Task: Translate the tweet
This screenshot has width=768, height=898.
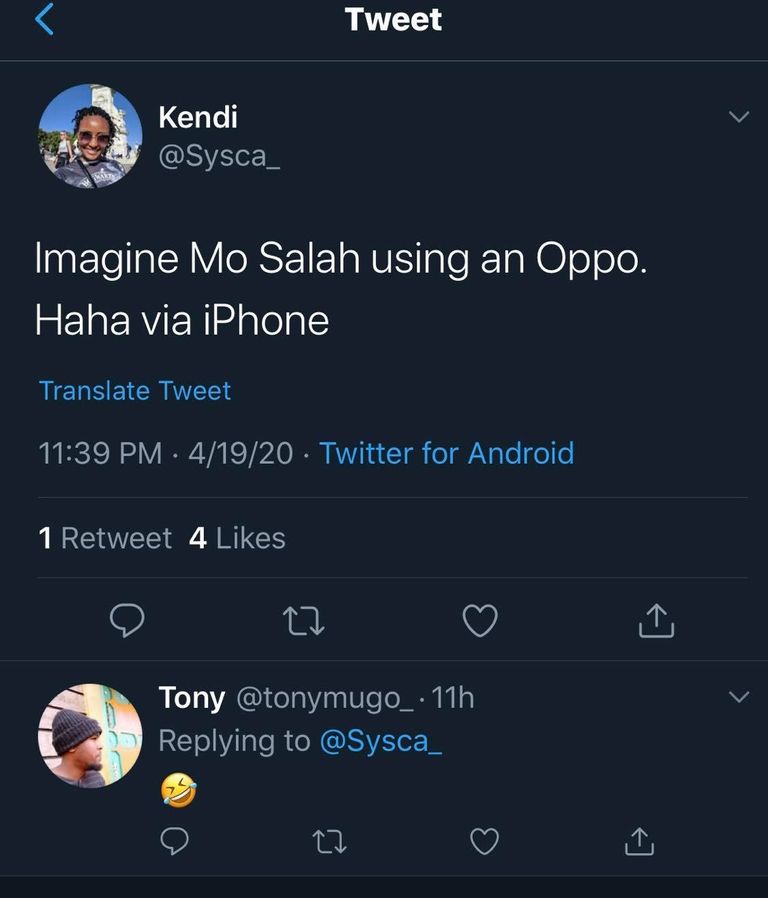Action: click(x=133, y=390)
